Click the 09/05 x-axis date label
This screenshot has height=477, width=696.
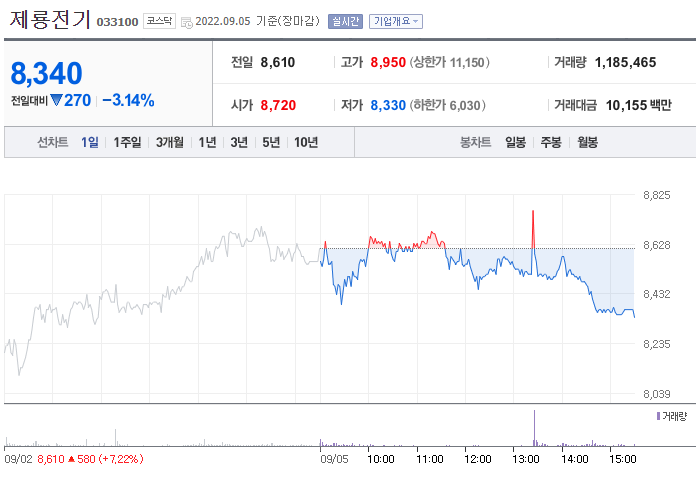pos(334,459)
